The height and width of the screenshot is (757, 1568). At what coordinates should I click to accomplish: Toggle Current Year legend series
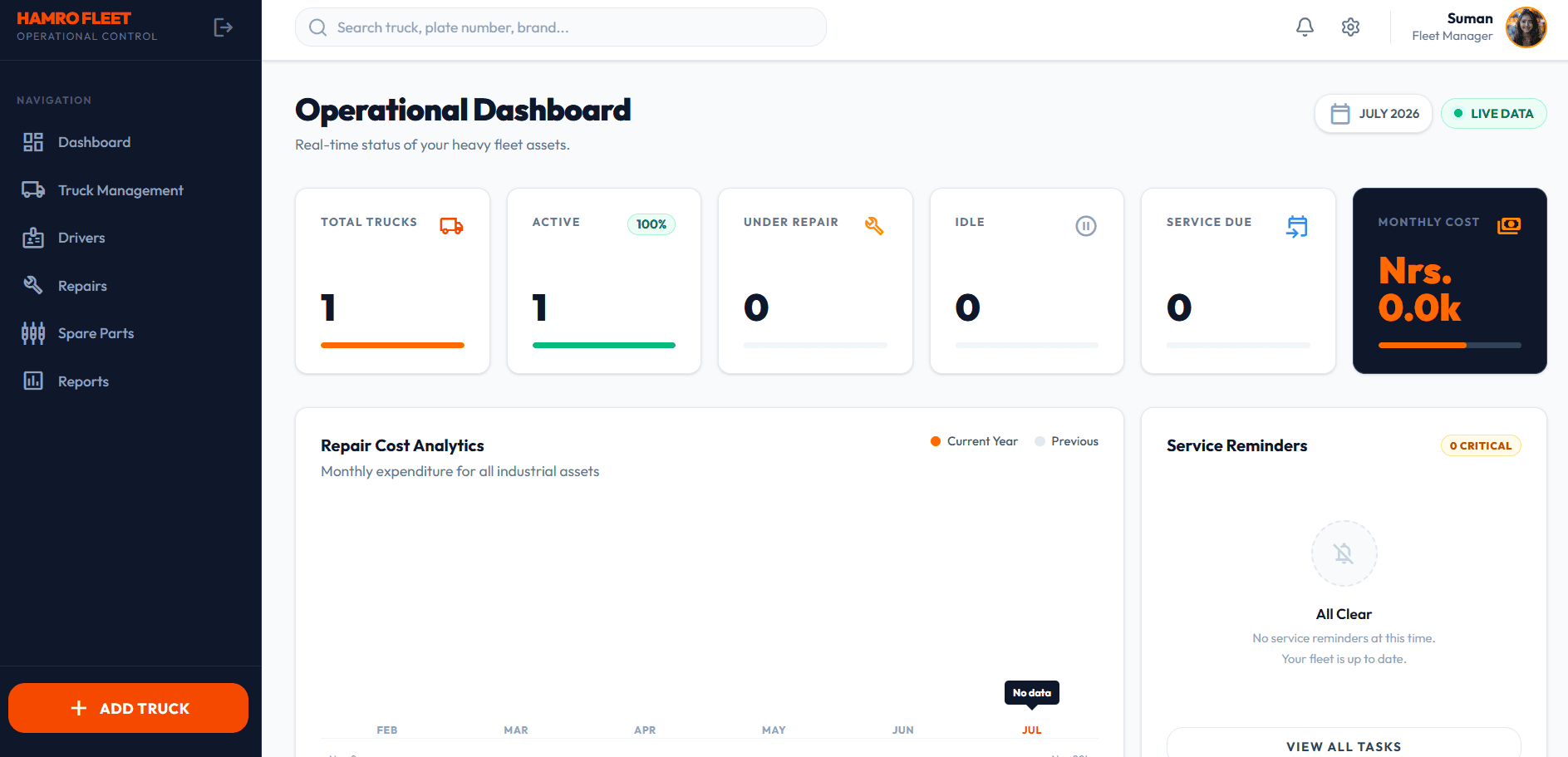[x=974, y=441]
